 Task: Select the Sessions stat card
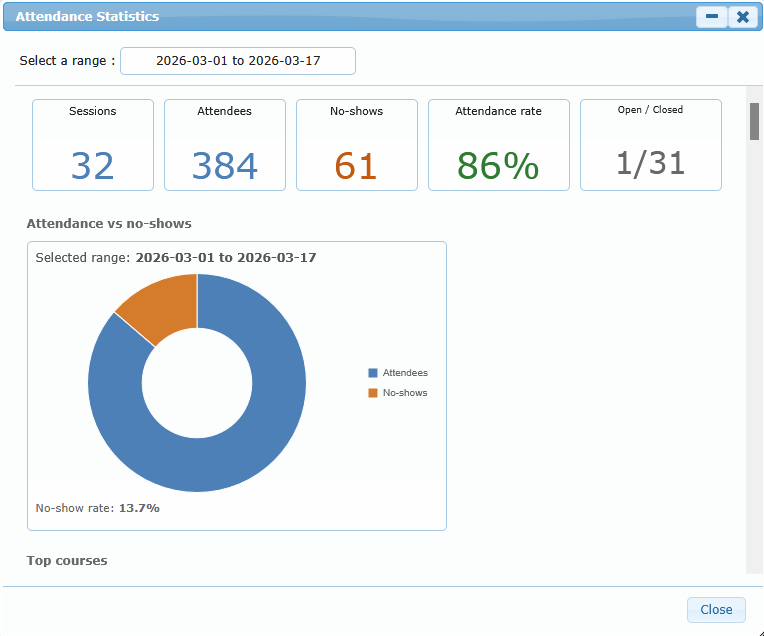click(x=93, y=145)
